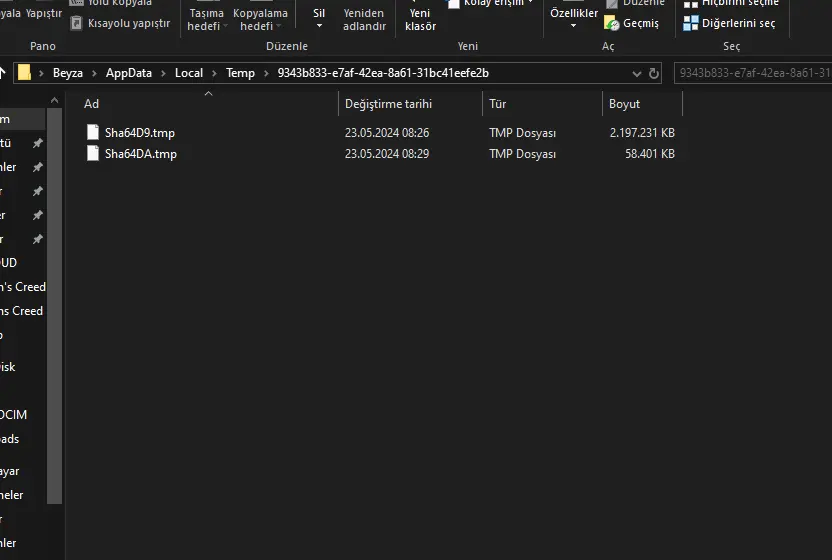
Task: Click the Geçmiş history icon
Action: point(611,23)
